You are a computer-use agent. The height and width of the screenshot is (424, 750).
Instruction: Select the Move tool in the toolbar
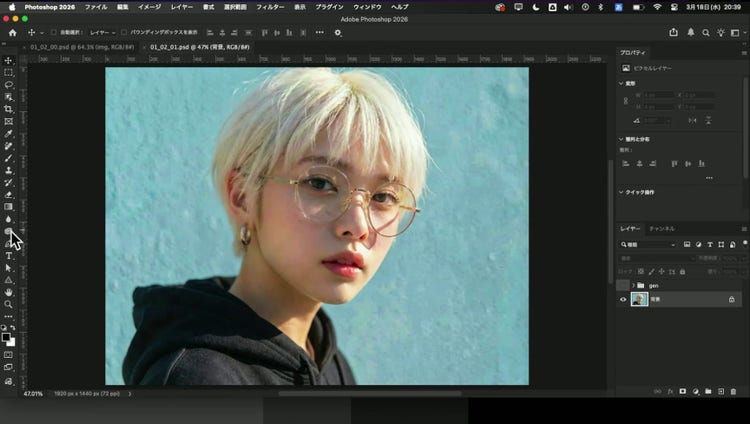click(x=9, y=61)
